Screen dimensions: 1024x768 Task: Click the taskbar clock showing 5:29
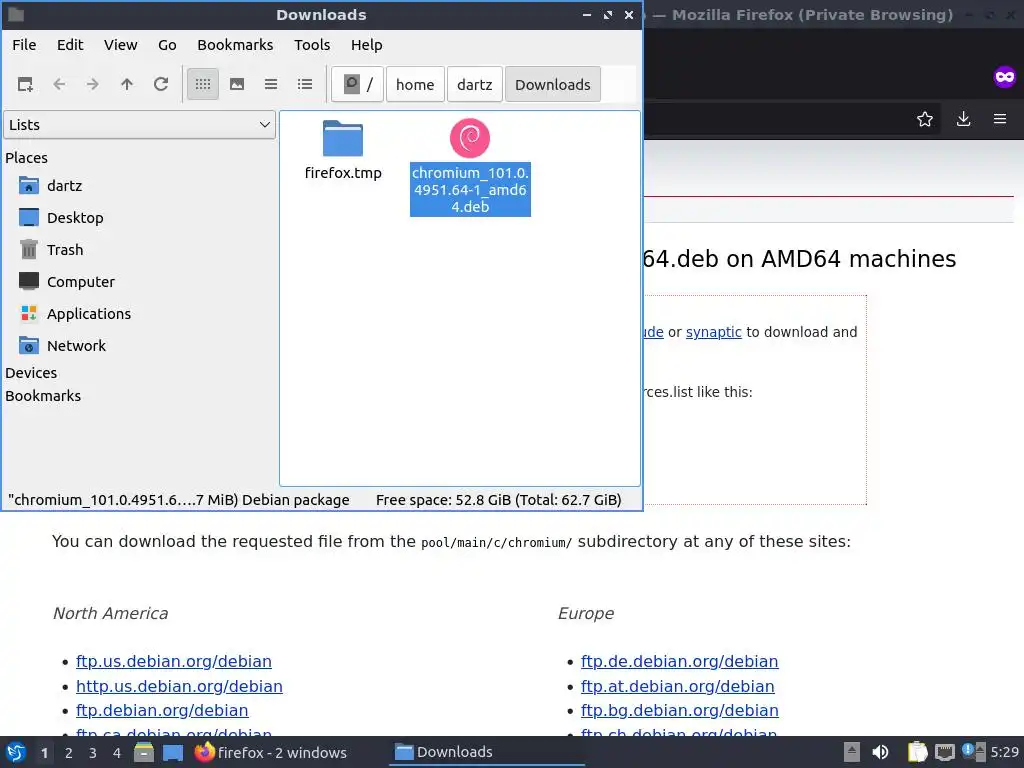(1004, 752)
